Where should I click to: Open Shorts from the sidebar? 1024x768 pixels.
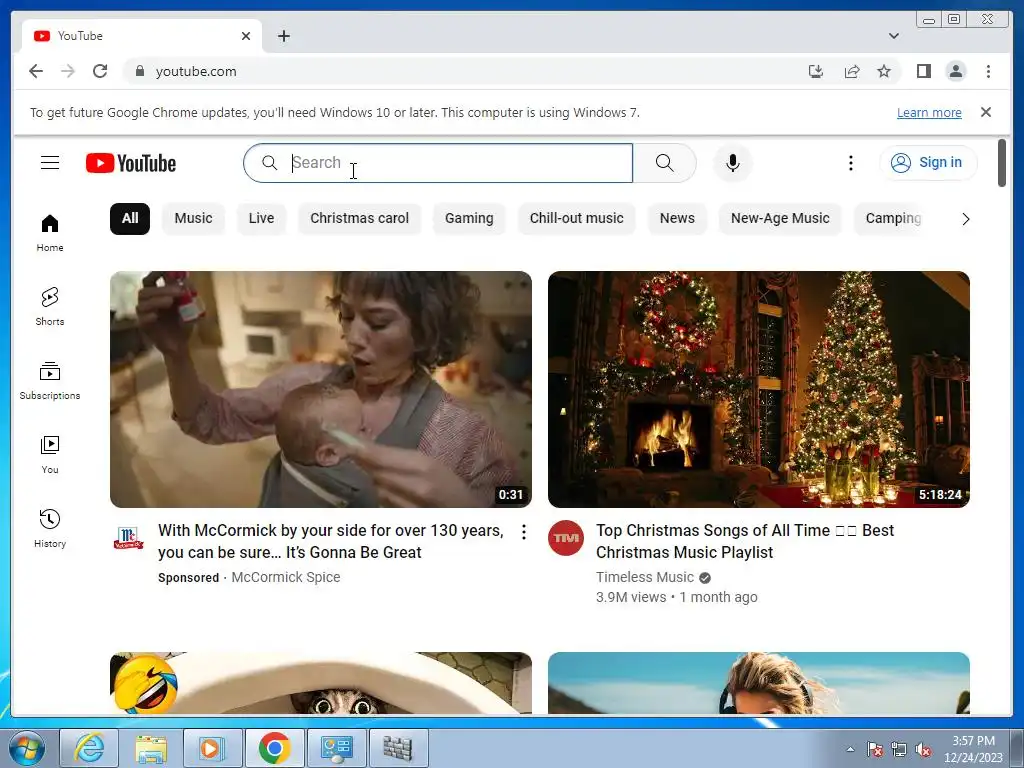50,307
